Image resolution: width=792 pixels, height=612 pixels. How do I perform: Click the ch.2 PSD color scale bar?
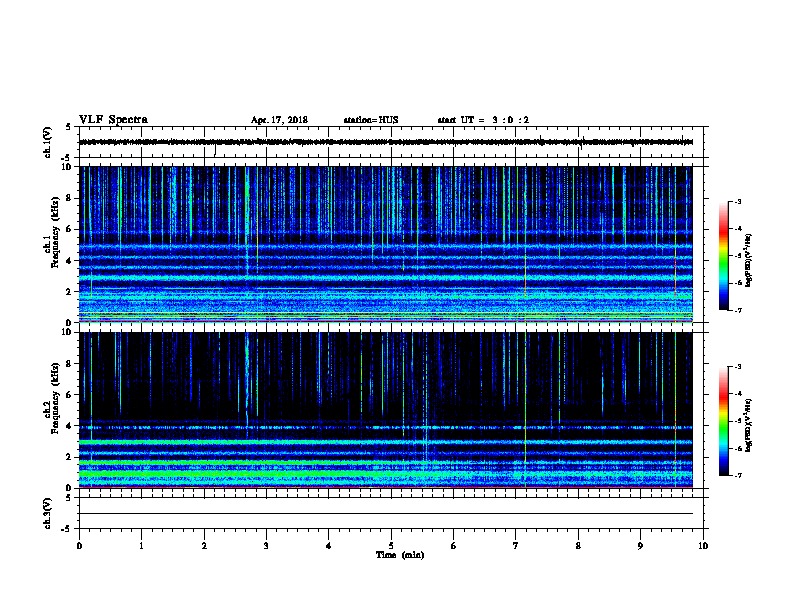pyautogui.click(x=724, y=421)
